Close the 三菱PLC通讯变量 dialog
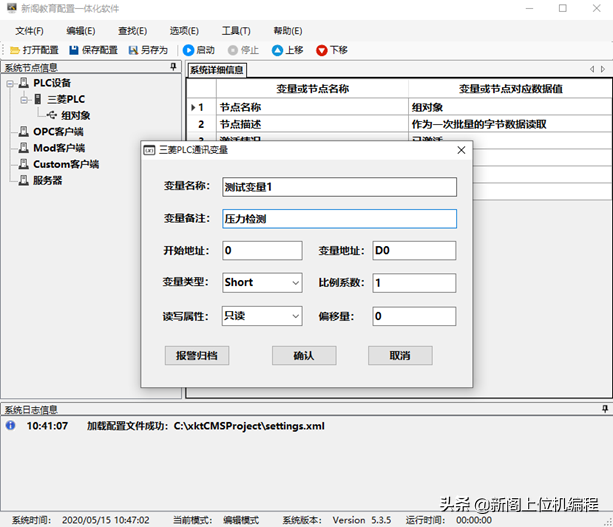This screenshot has height=527, width=613. coord(461,150)
